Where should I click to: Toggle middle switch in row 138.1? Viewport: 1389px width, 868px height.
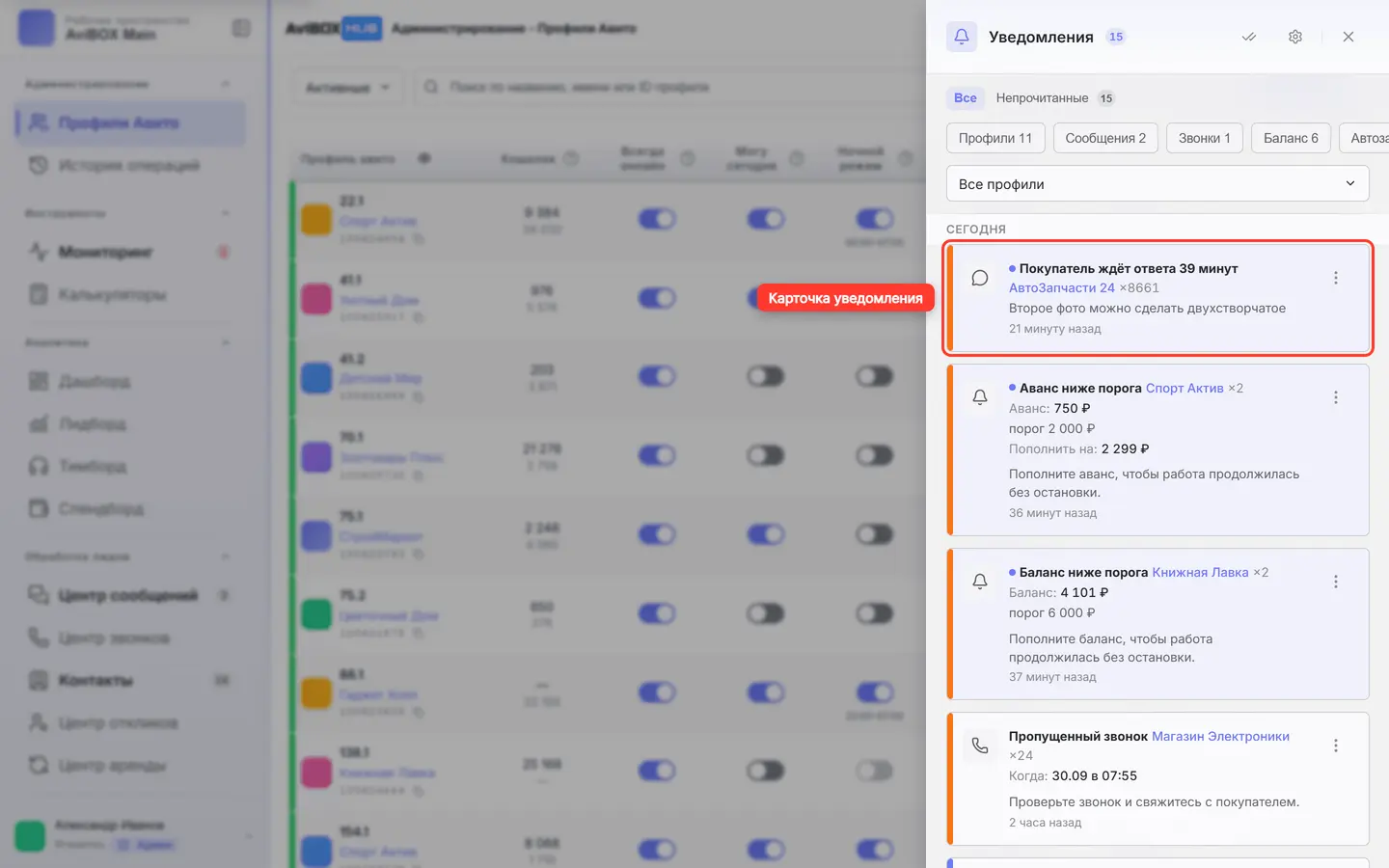[766, 771]
